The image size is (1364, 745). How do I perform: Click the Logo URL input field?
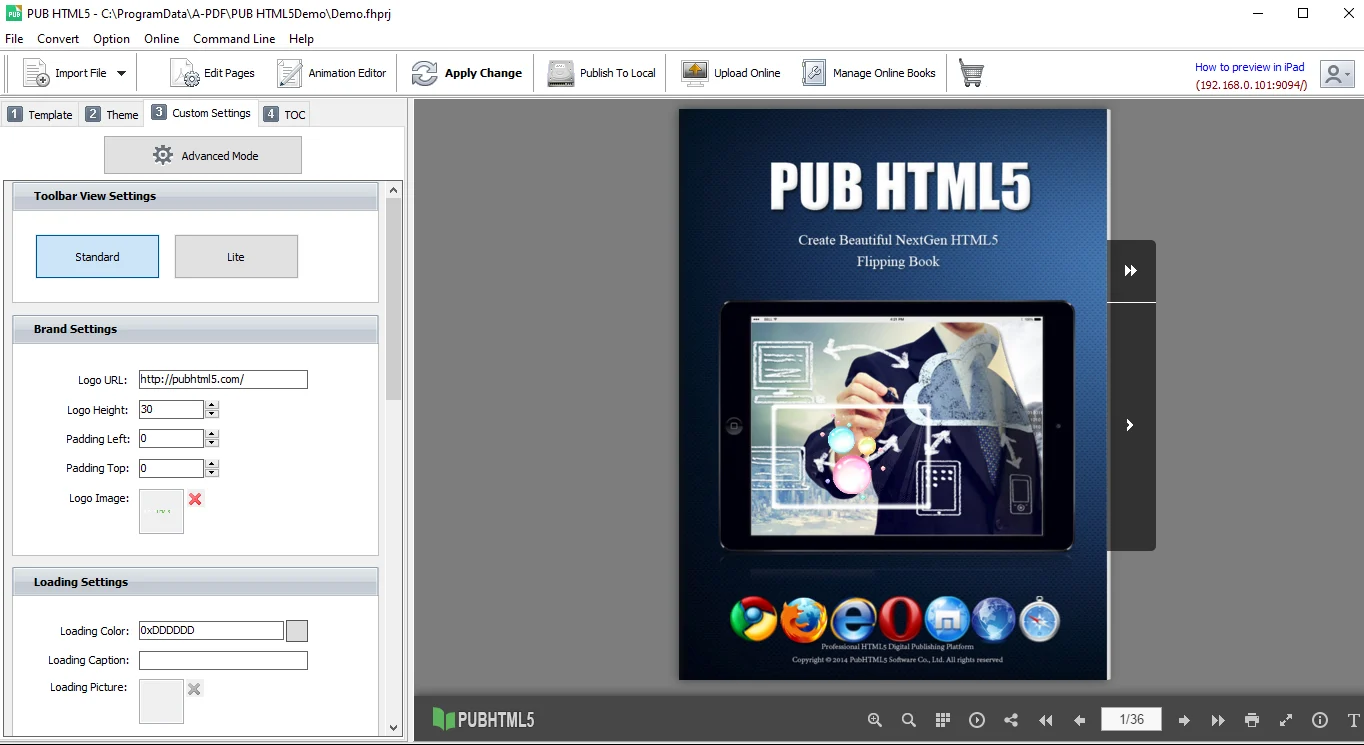[x=223, y=379]
